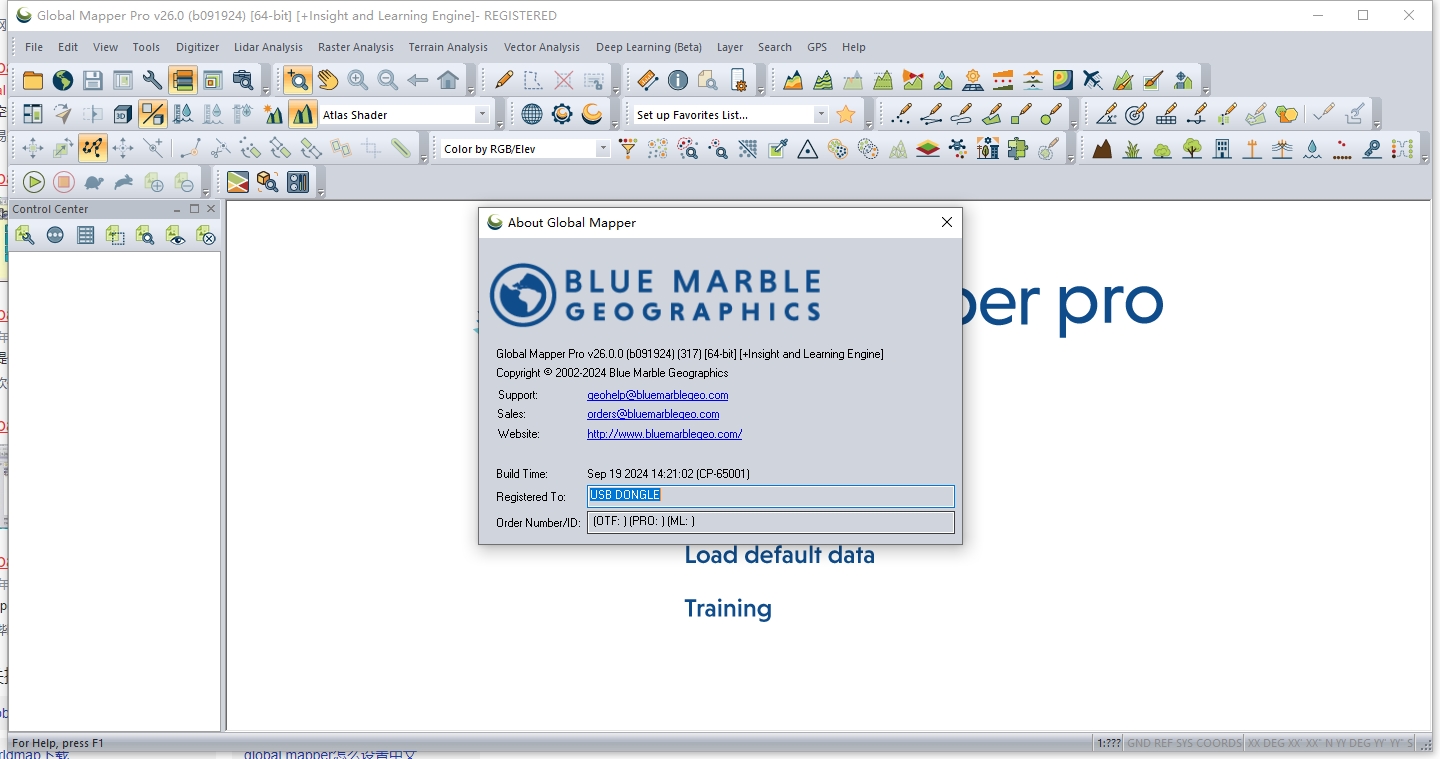This screenshot has height=759, width=1440.
Task: Click the Zoom Out magnifier icon
Action: pyautogui.click(x=388, y=81)
